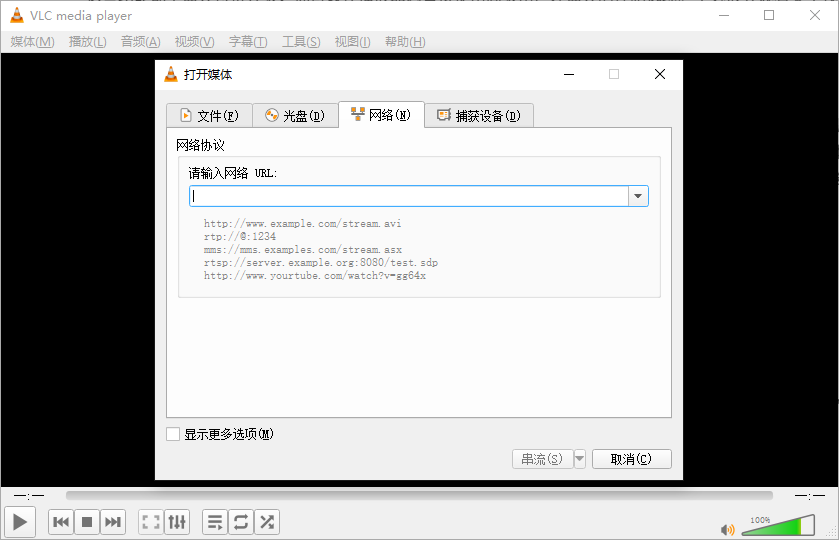Select the 网络(N) tab
839x540 pixels.
382,115
